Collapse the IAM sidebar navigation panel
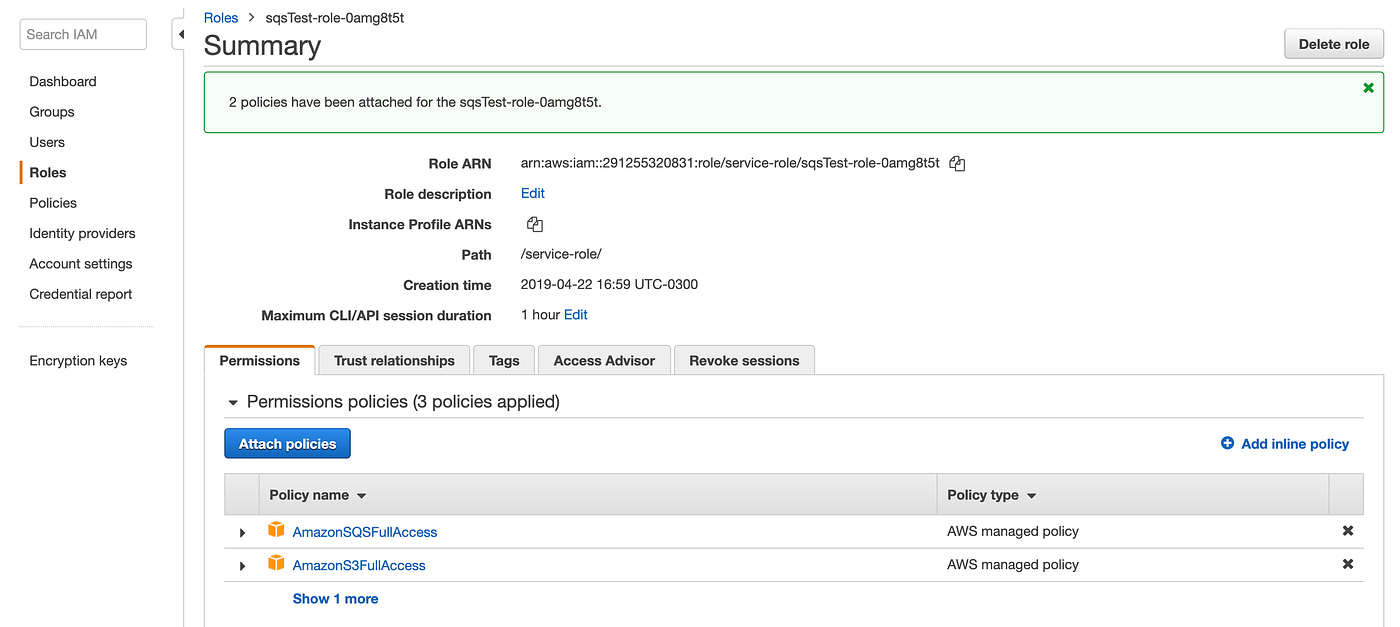 click(x=181, y=35)
